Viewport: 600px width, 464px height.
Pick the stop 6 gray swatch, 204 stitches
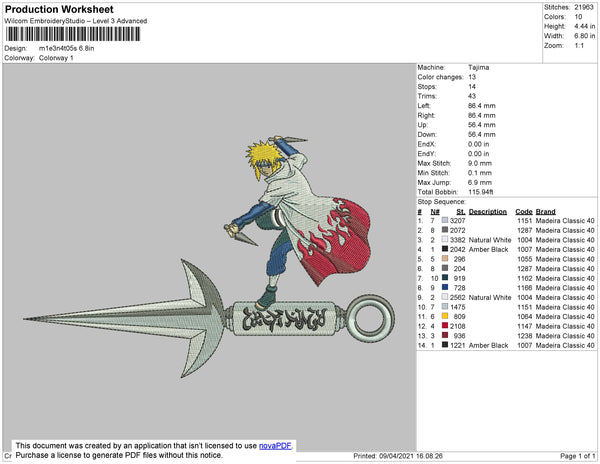445,268
